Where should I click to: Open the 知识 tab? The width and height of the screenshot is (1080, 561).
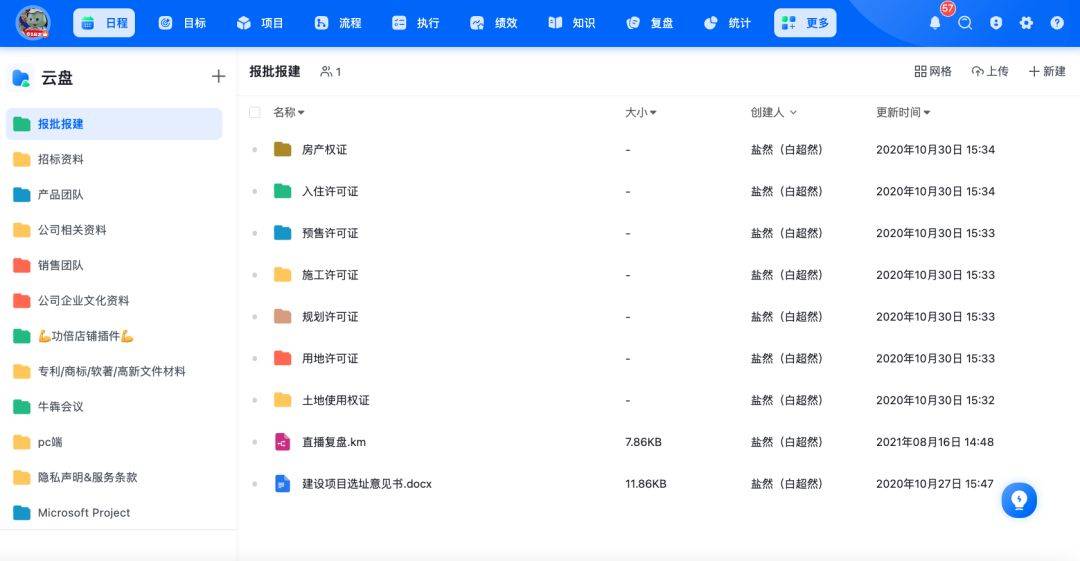coord(572,23)
